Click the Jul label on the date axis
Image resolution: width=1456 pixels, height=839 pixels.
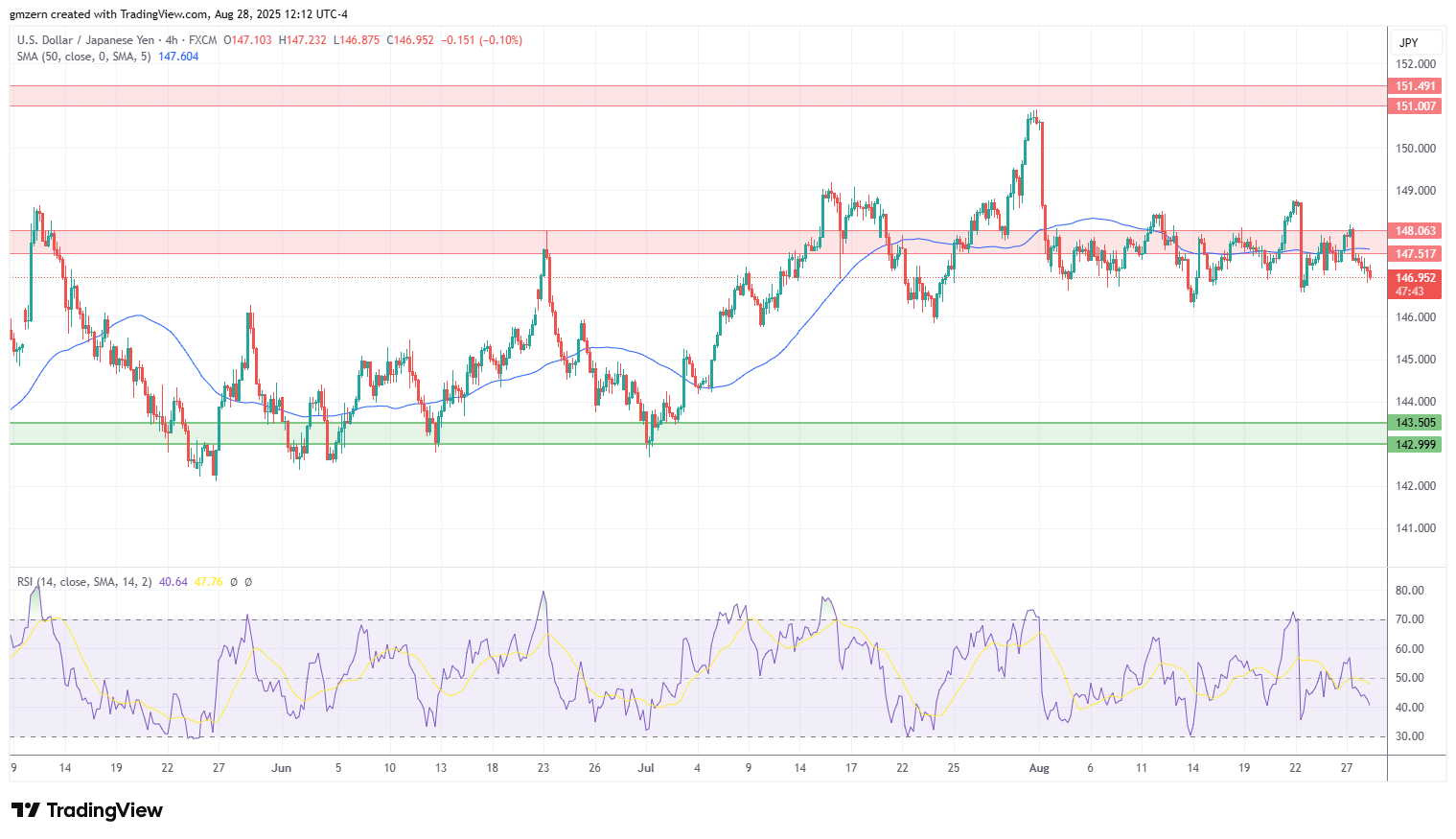tap(645, 768)
